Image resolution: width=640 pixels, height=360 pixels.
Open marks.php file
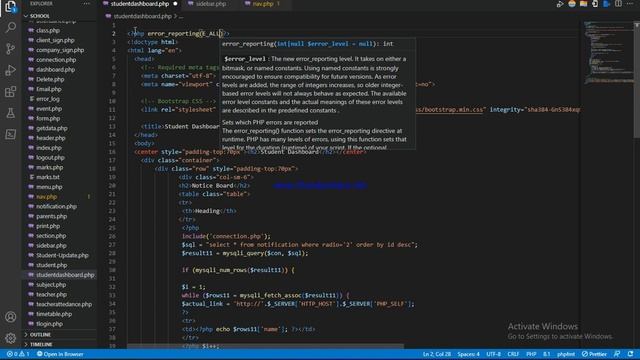coord(49,167)
